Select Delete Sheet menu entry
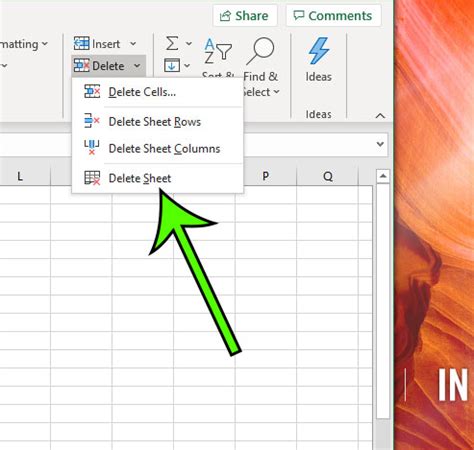The width and height of the screenshot is (474, 450). click(x=157, y=178)
